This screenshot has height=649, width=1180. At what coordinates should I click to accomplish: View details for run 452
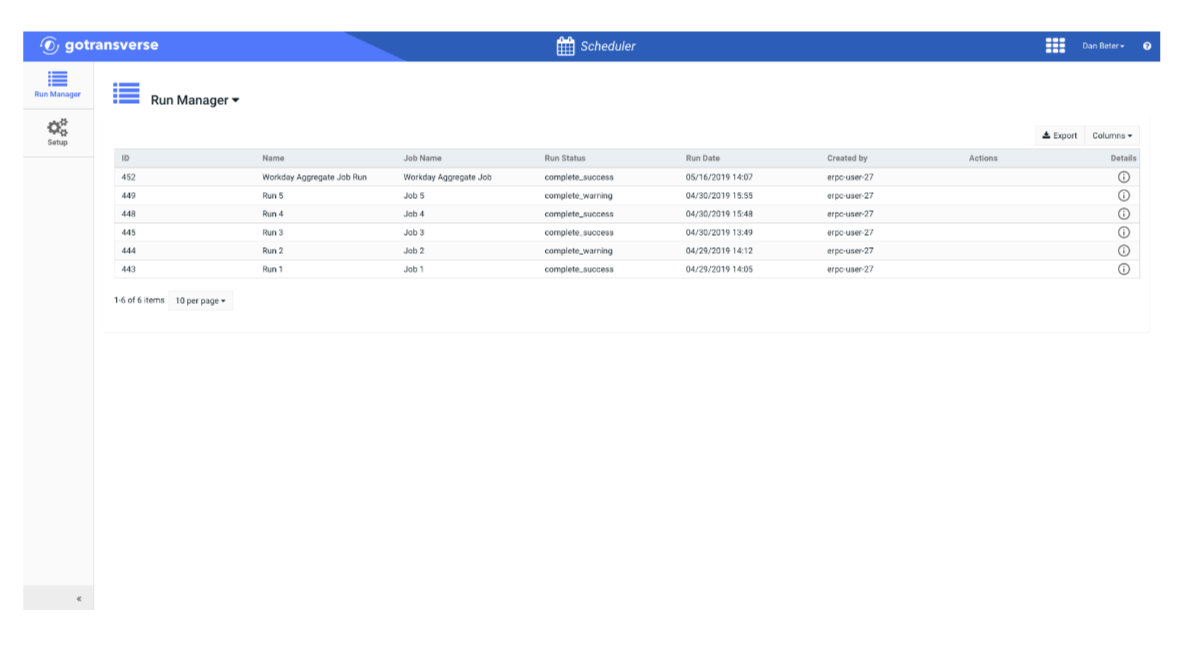[x=1125, y=177]
